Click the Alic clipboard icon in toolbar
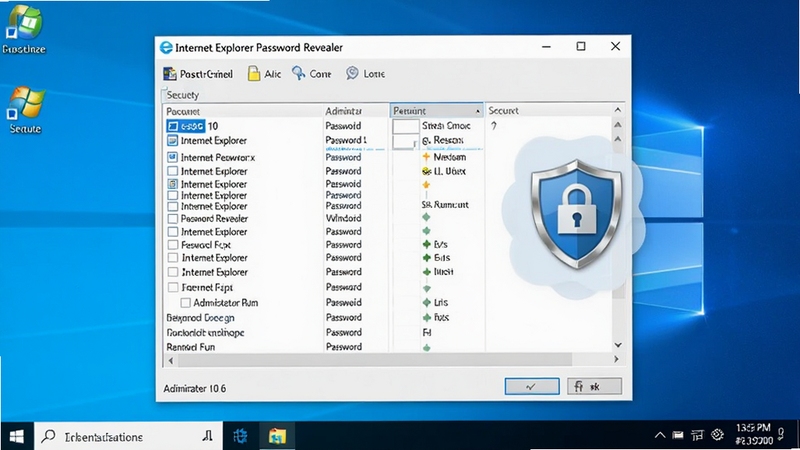Viewport: 800px width, 450px height. [x=254, y=73]
